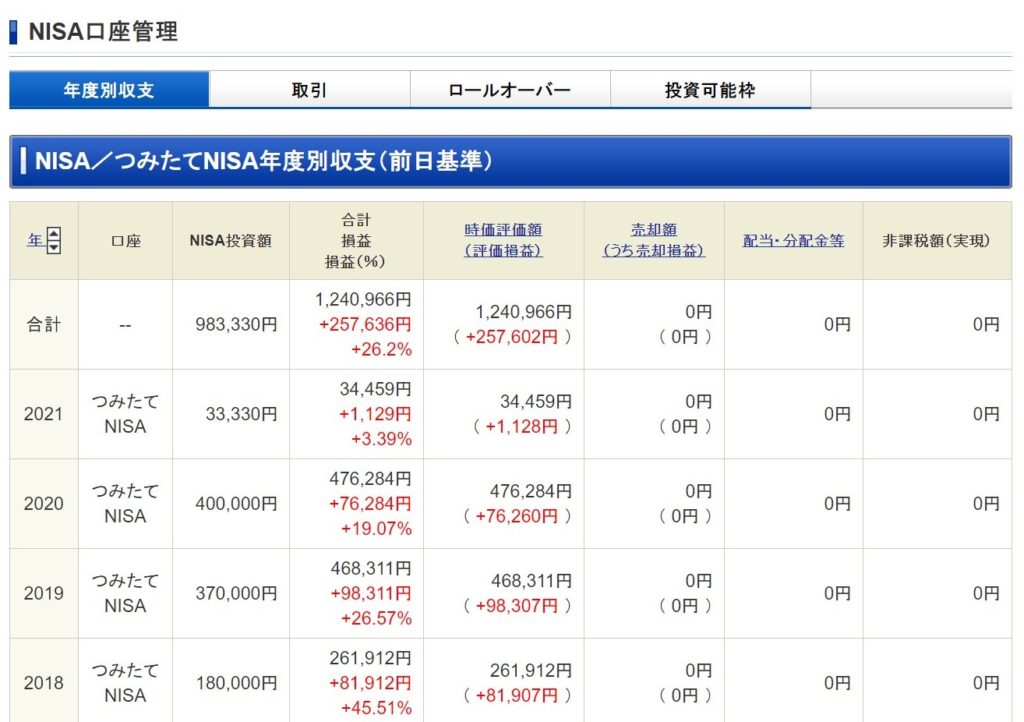Viewport: 1024px width, 722px height.
Task: Click the 非課税額(実現) column header
Action: 936,240
